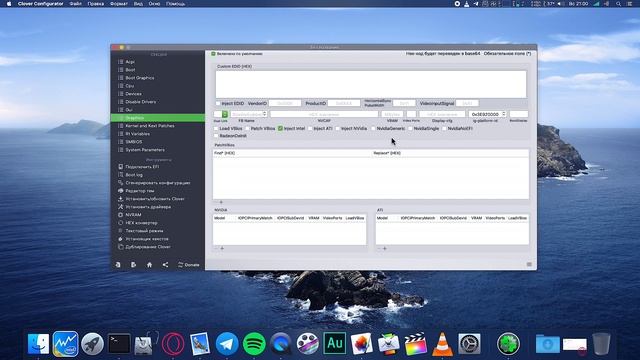
Task: Open the Вид menu
Action: (x=138, y=4)
